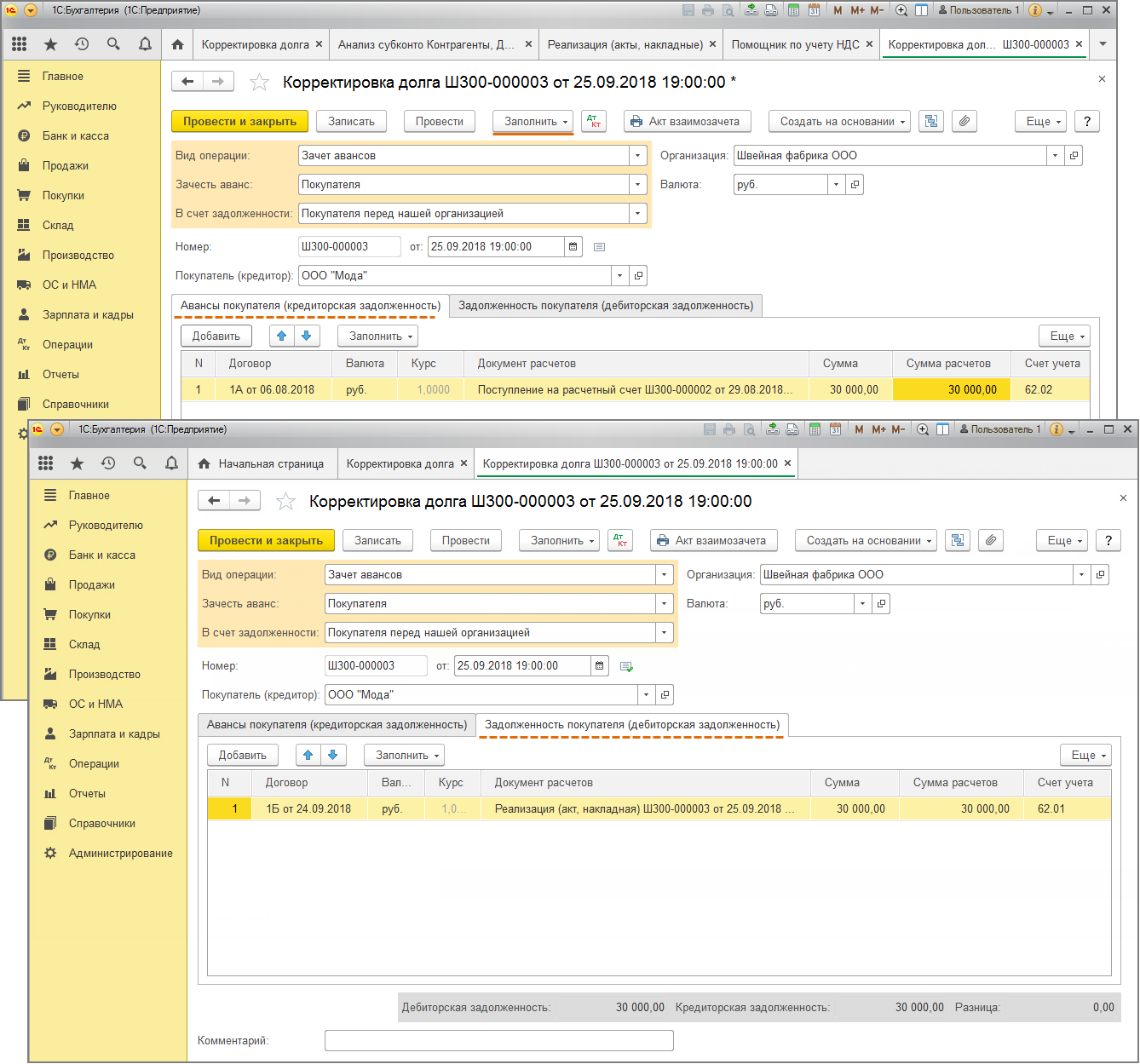Viewport: 1140px width, 1064px height.
Task: Click the Номер field in the back window
Action: pos(349,247)
